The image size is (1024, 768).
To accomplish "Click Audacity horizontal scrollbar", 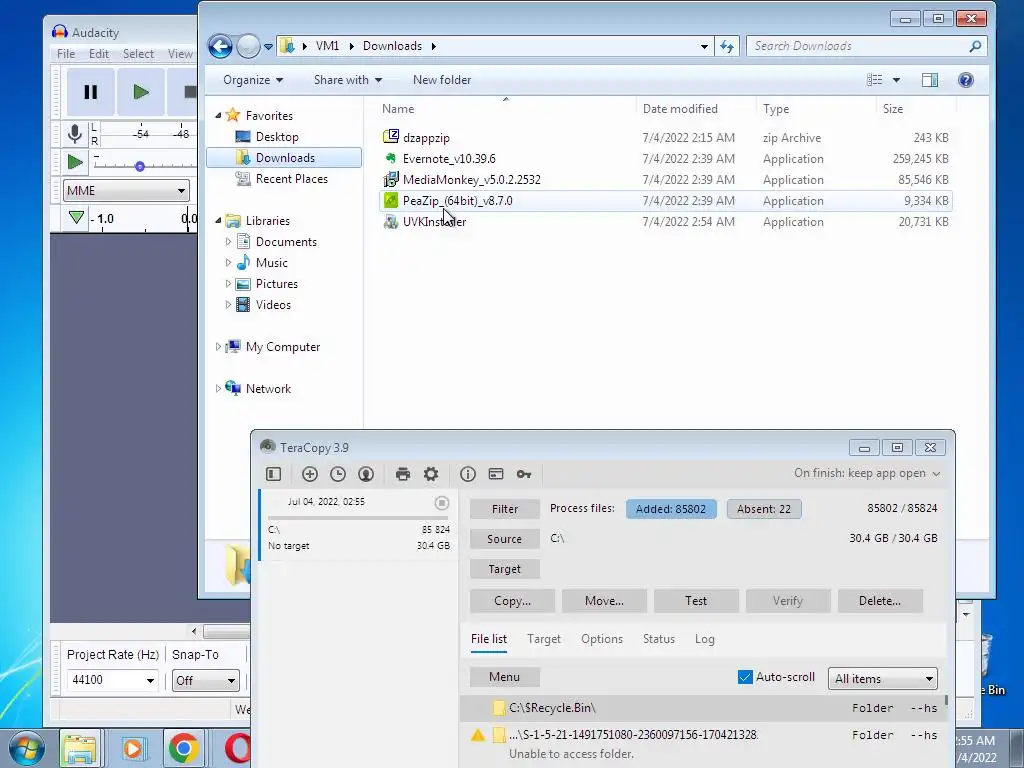I will coord(225,632).
